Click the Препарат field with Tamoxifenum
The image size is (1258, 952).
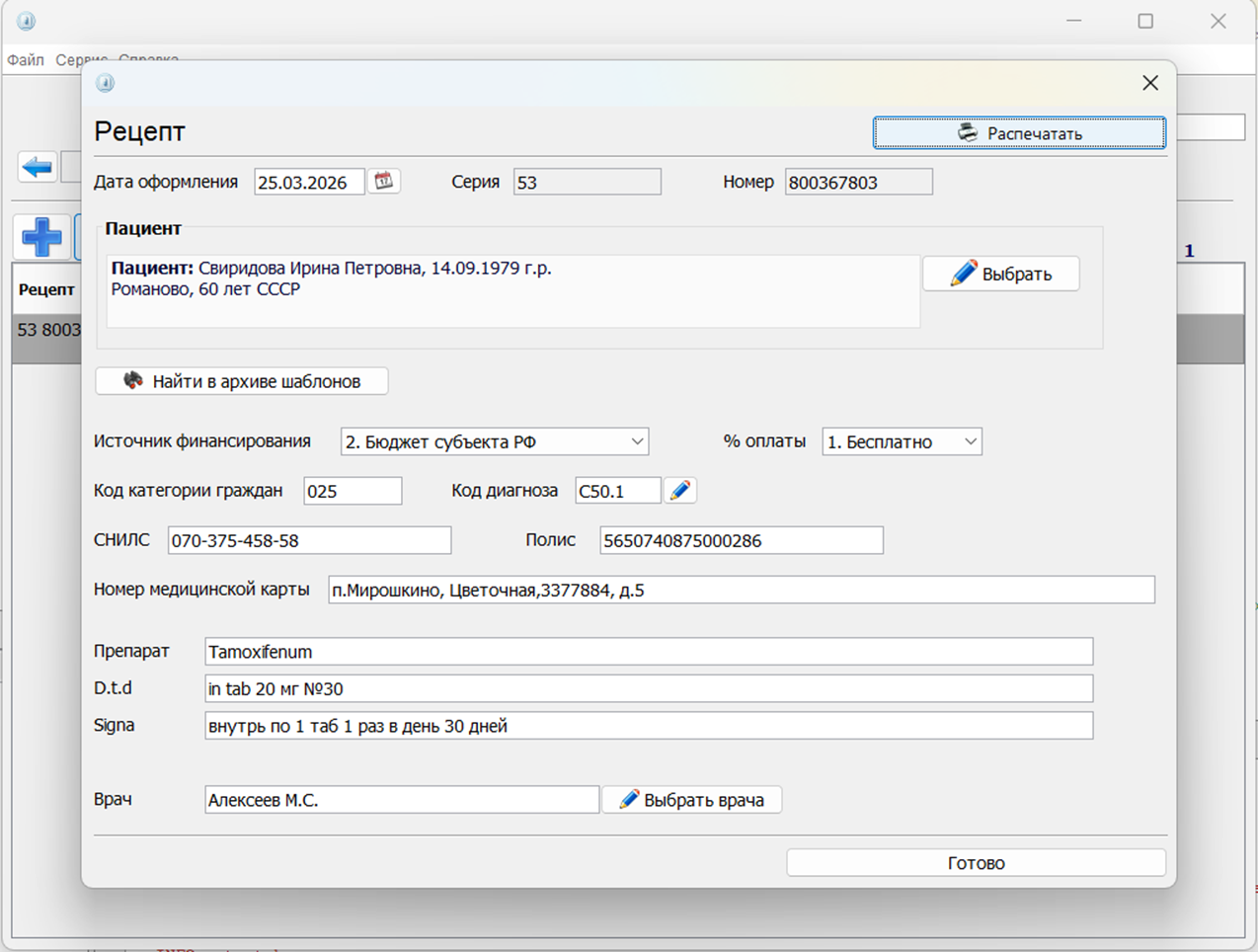648,652
